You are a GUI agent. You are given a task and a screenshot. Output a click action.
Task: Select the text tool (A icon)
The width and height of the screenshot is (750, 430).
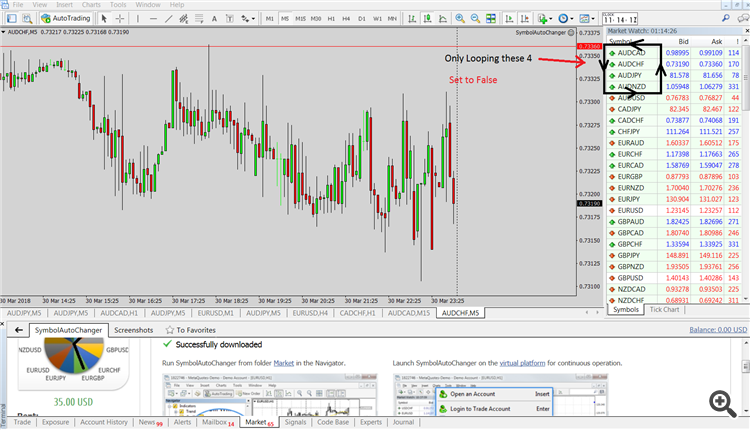(214, 18)
